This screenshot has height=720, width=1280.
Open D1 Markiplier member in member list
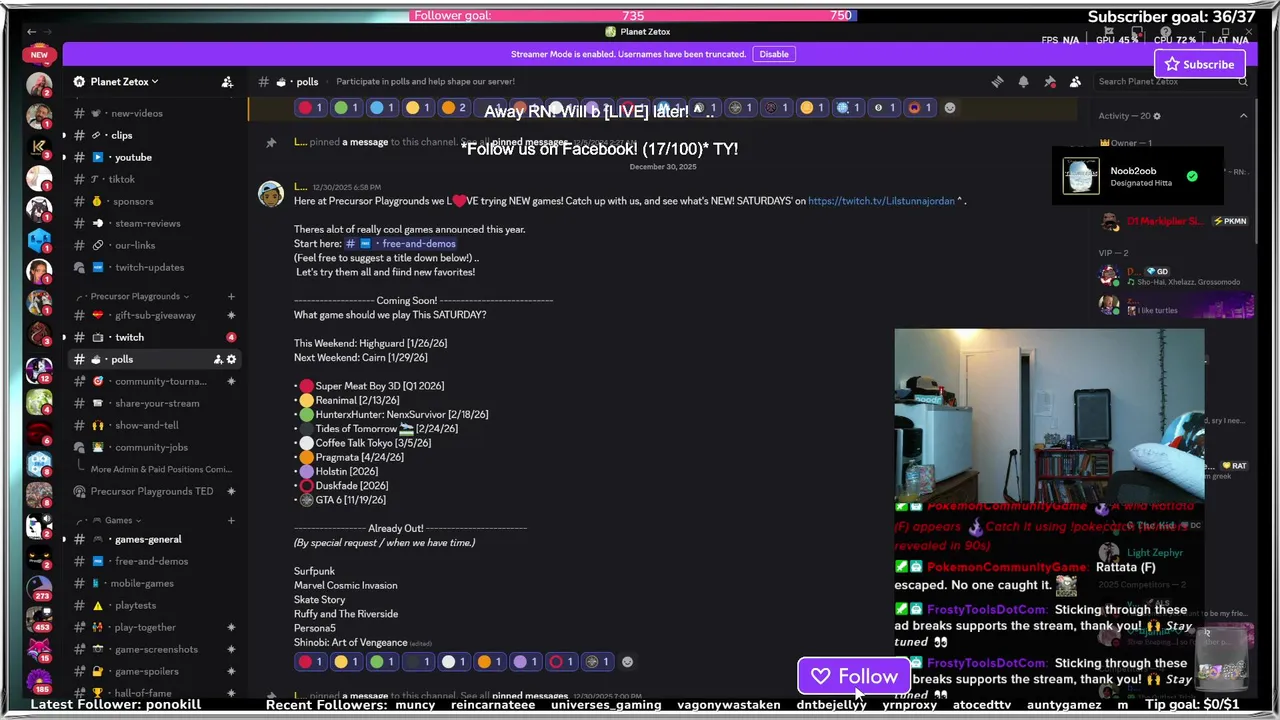[1175, 221]
